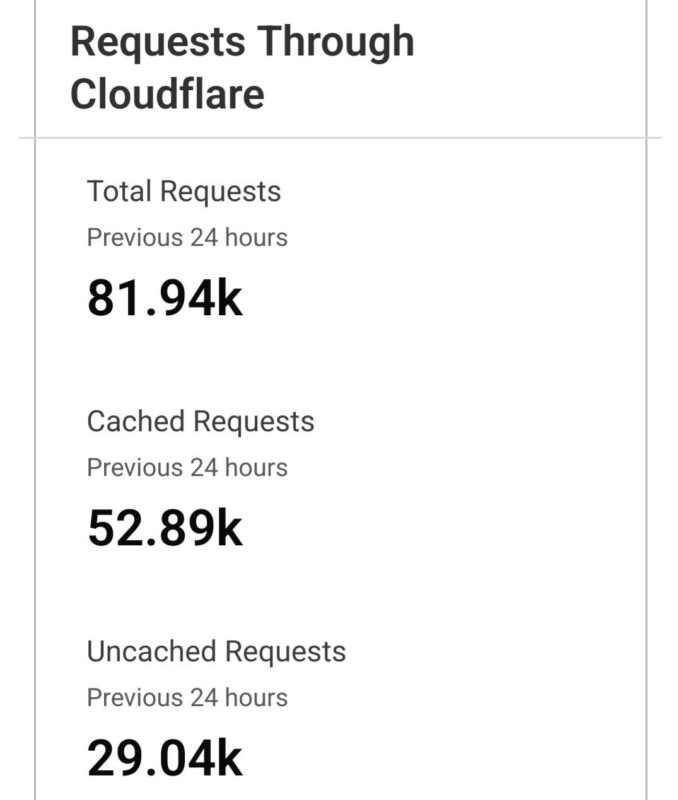Click Previous 24 hours below Cached Requests
The image size is (678, 800).
pyautogui.click(x=187, y=468)
